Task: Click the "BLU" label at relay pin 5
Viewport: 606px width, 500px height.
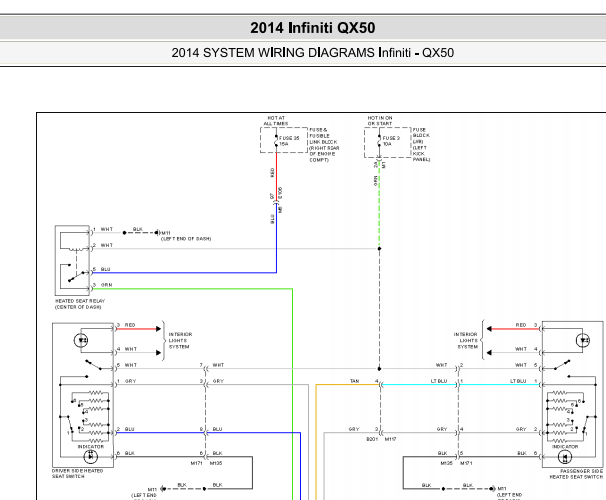Action: 105,269
